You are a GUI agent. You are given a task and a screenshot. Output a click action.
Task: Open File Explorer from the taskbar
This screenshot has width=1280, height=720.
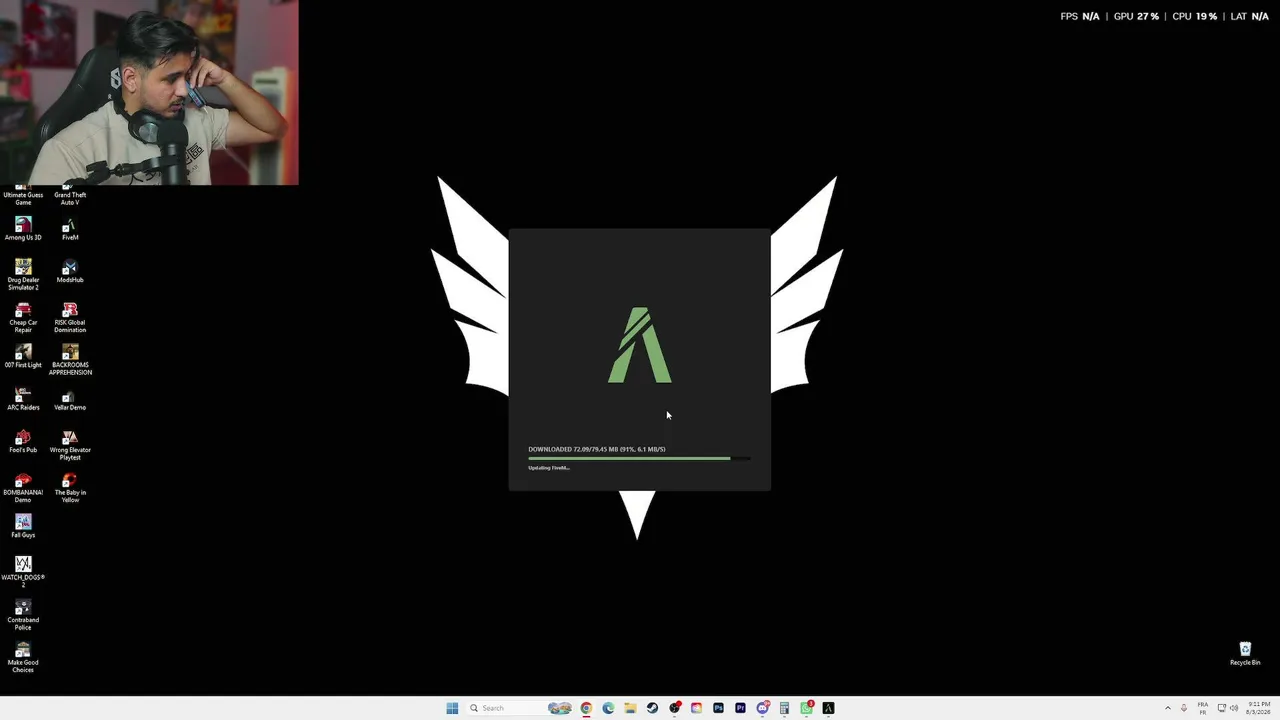point(630,708)
